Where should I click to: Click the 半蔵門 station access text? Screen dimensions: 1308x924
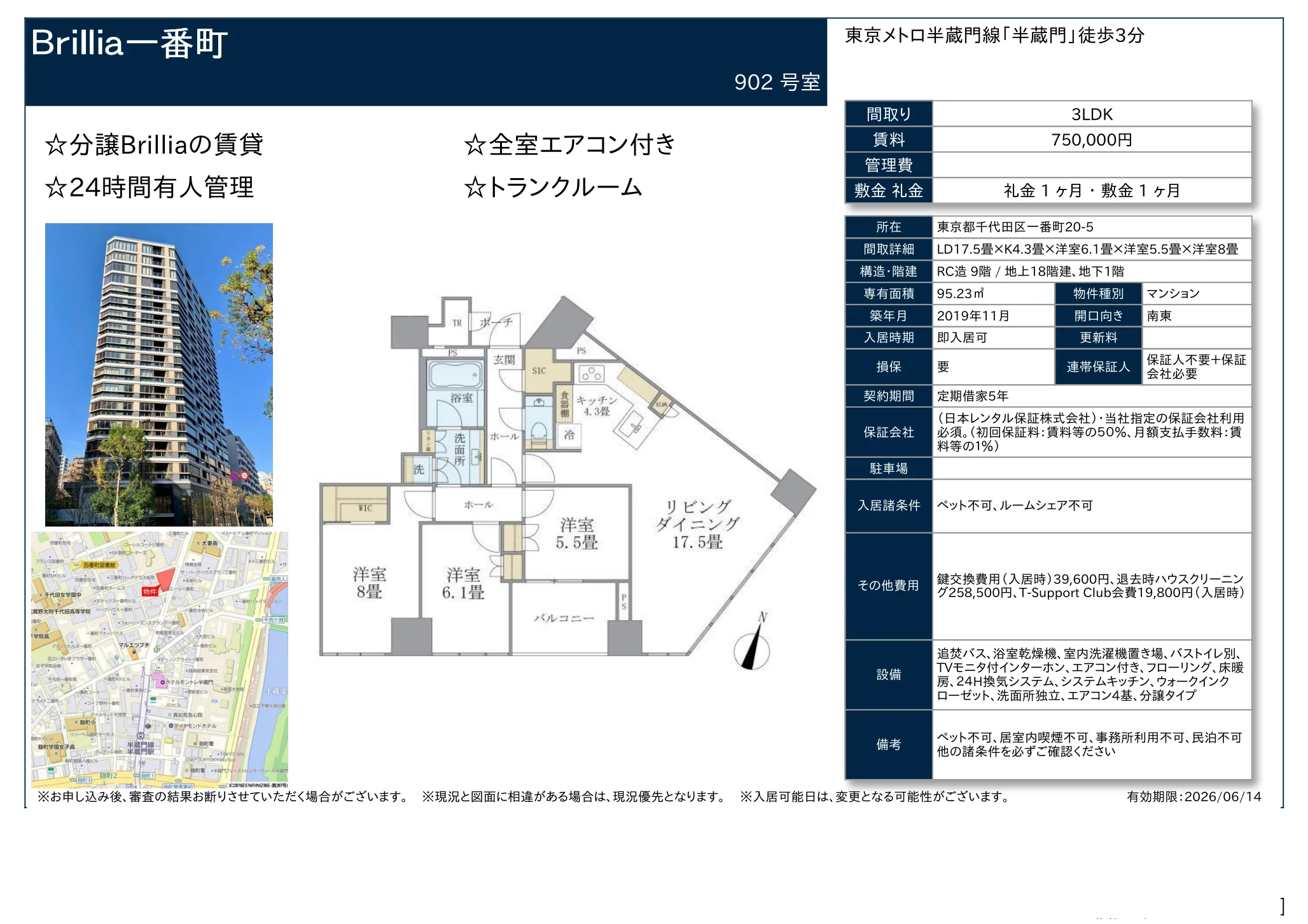coord(994,36)
